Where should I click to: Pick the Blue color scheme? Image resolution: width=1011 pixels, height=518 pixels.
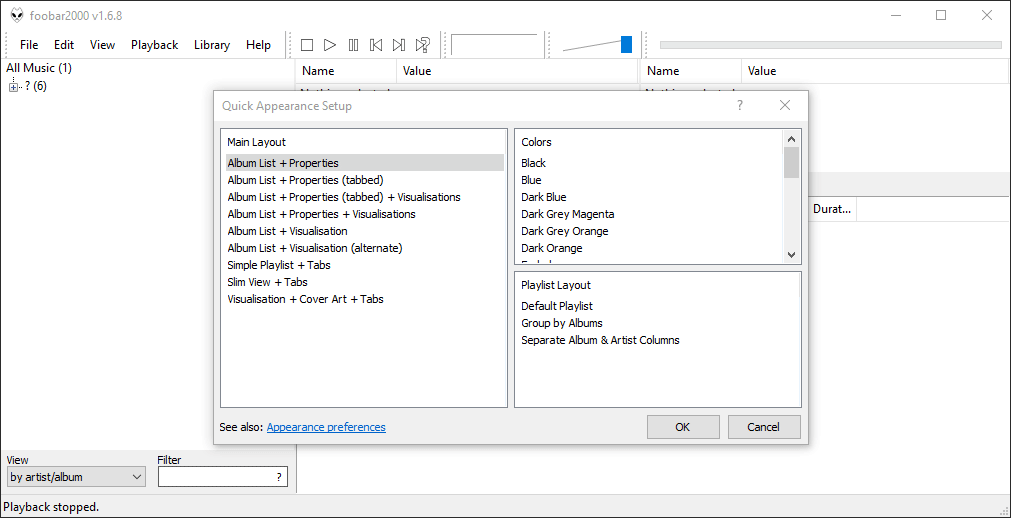pyautogui.click(x=651, y=180)
